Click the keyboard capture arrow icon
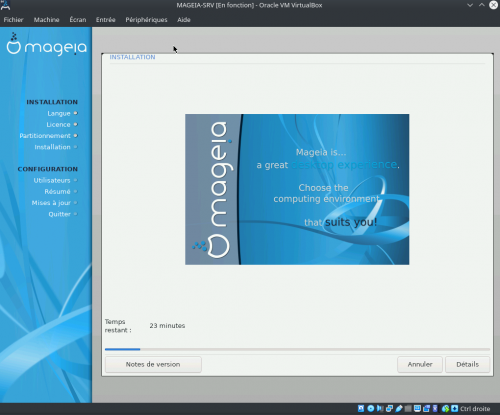The width and height of the screenshot is (500, 415). [455, 408]
